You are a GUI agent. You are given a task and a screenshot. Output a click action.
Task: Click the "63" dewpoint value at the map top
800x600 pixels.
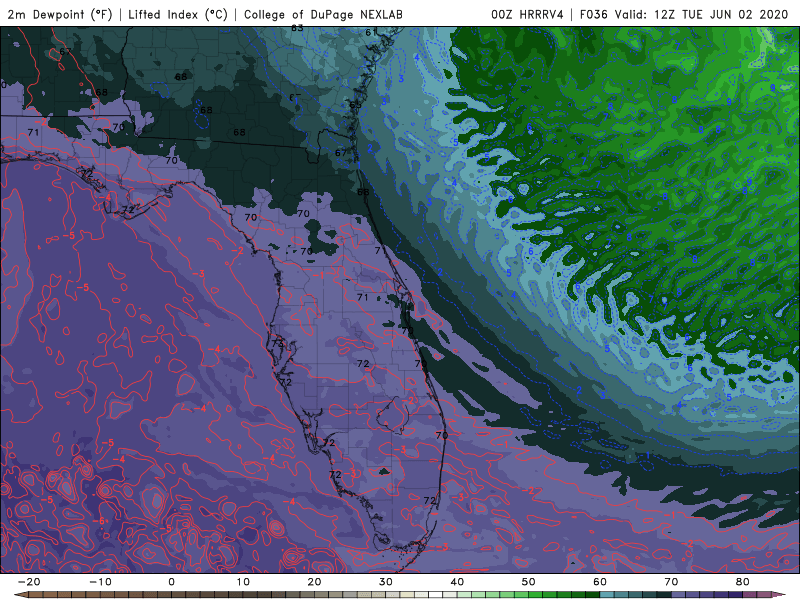297,29
